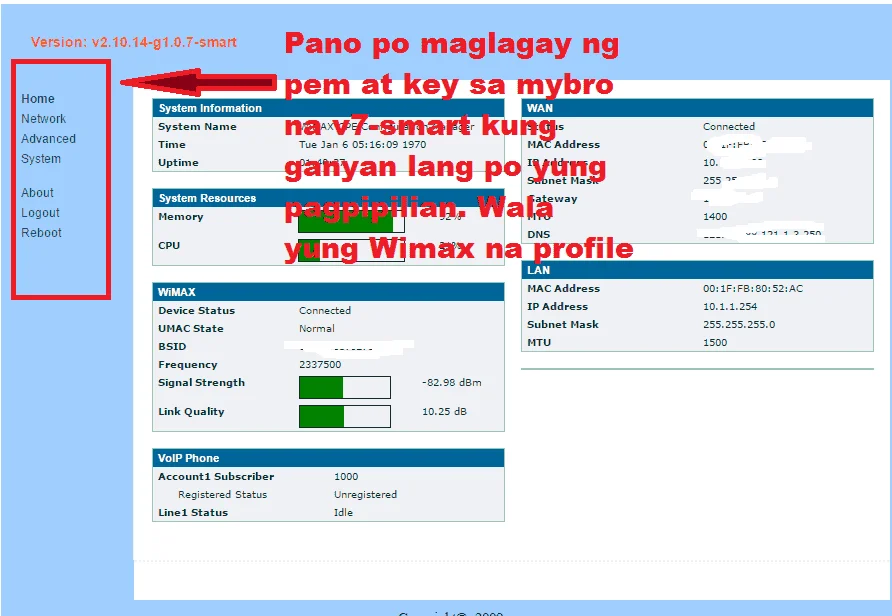The width and height of the screenshot is (892, 616).
Task: Click the Frequency value 2337500
Action: (x=320, y=365)
